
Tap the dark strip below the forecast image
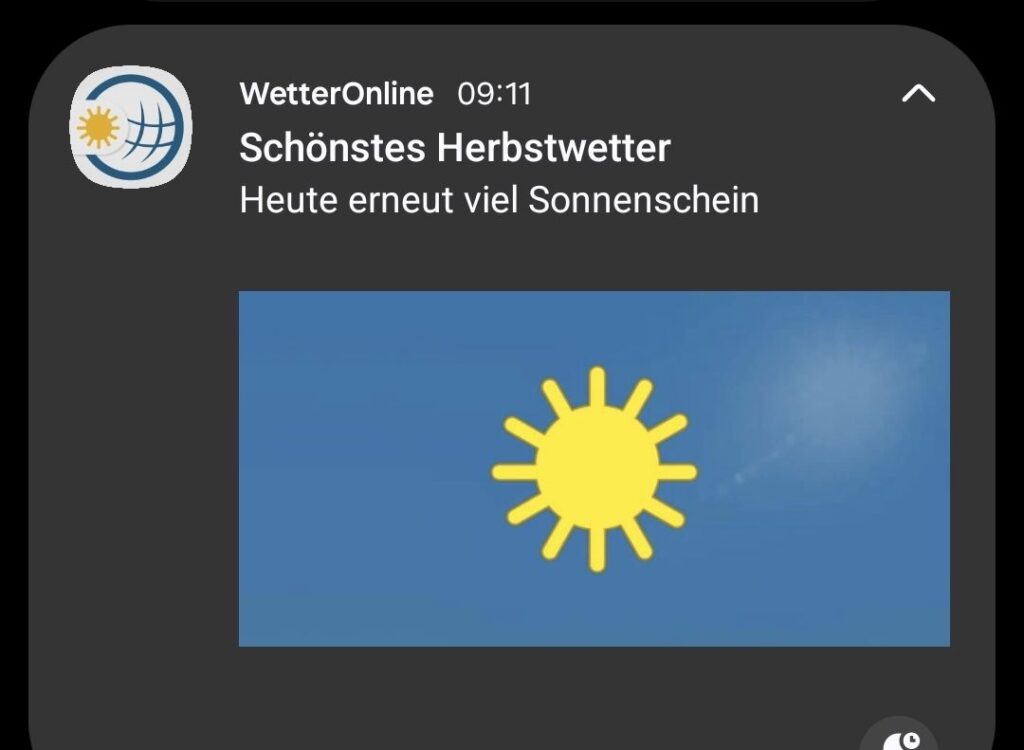pos(594,679)
